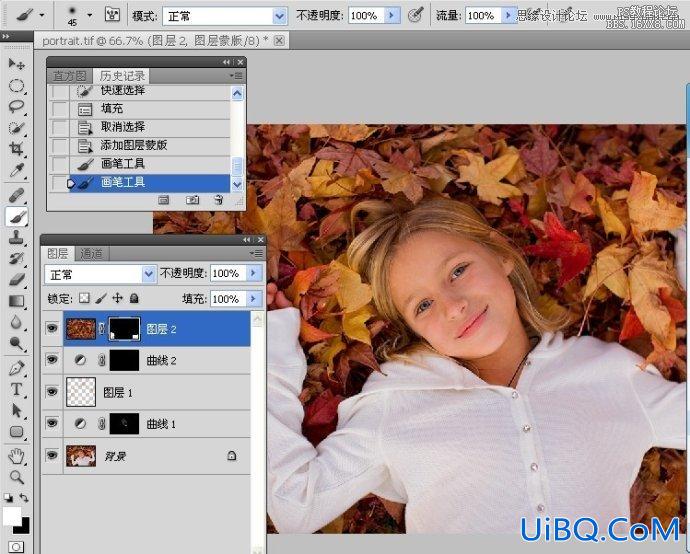Open History panel flyout menu
This screenshot has height=554, width=690.
[x=236, y=76]
